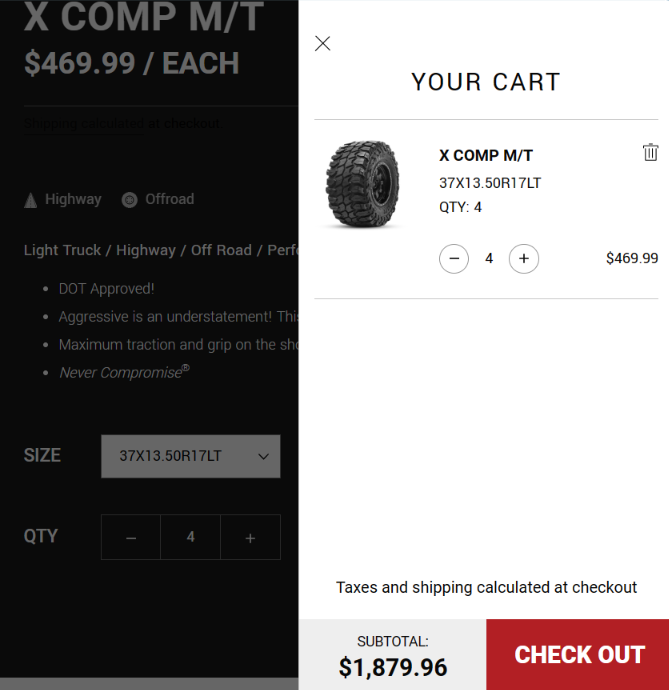The width and height of the screenshot is (669, 690).
Task: Decrease cart quantity with circled minus
Action: click(454, 259)
